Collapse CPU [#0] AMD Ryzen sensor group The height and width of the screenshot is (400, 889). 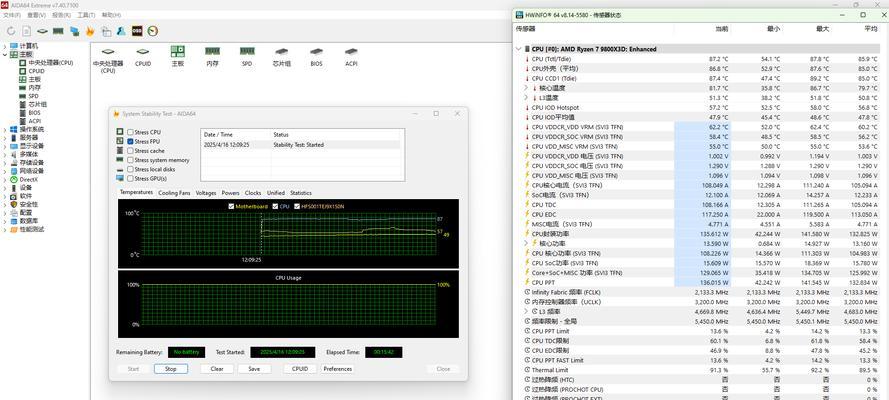pos(518,49)
